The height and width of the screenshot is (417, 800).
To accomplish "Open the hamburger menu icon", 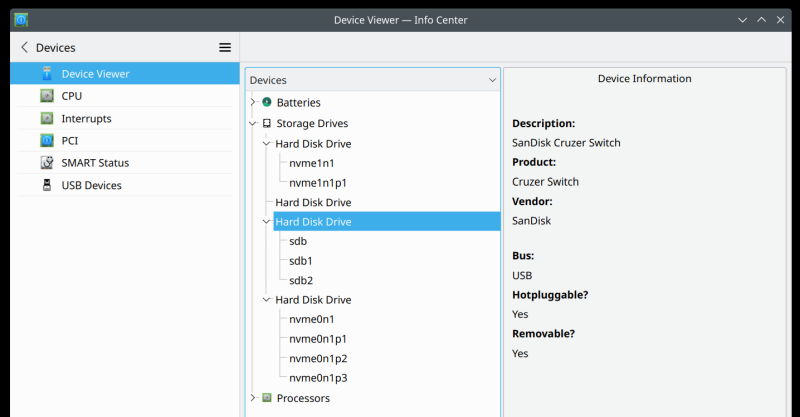I will tap(225, 47).
